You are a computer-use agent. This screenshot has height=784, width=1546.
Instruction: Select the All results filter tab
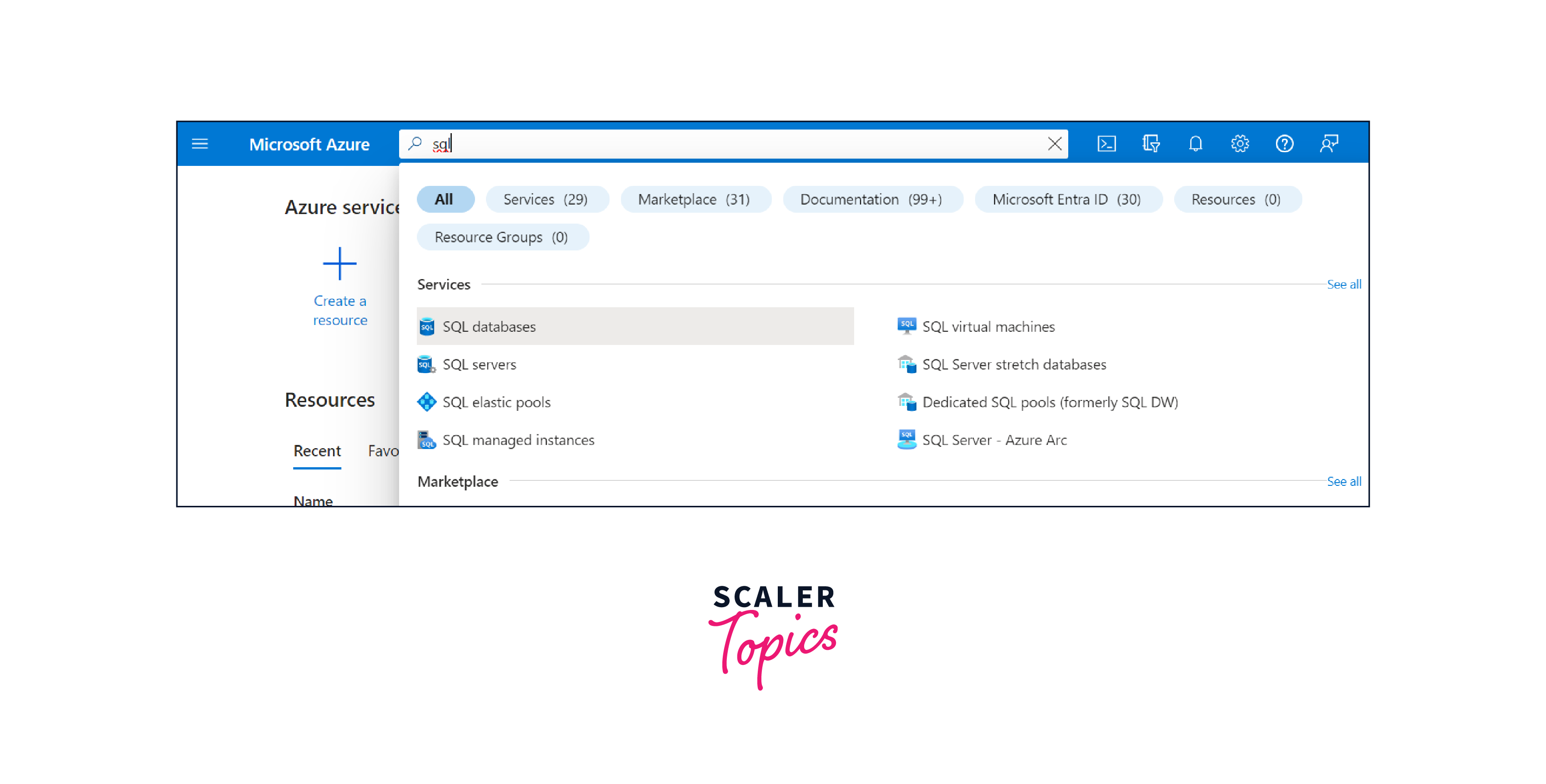pyautogui.click(x=444, y=198)
